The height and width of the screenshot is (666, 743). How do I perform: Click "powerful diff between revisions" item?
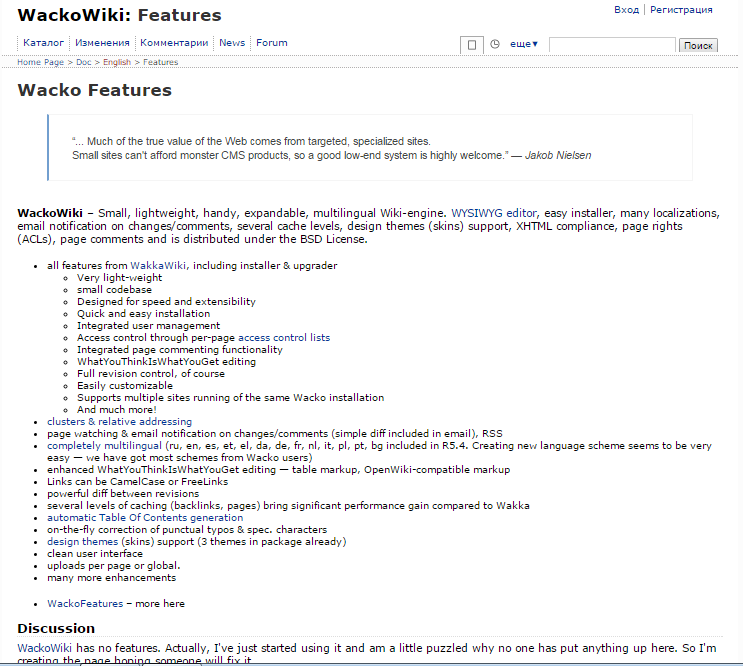123,494
